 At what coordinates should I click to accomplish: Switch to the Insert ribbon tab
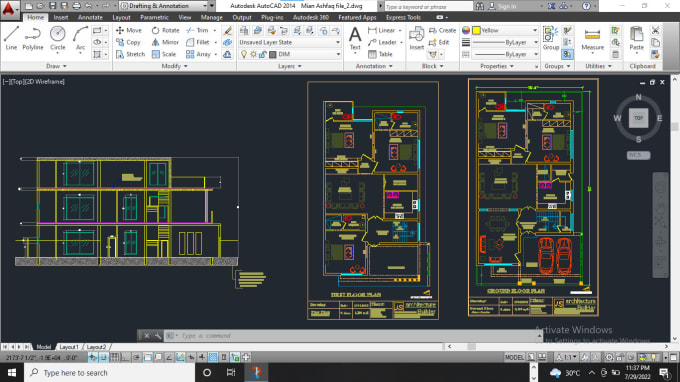(61, 17)
